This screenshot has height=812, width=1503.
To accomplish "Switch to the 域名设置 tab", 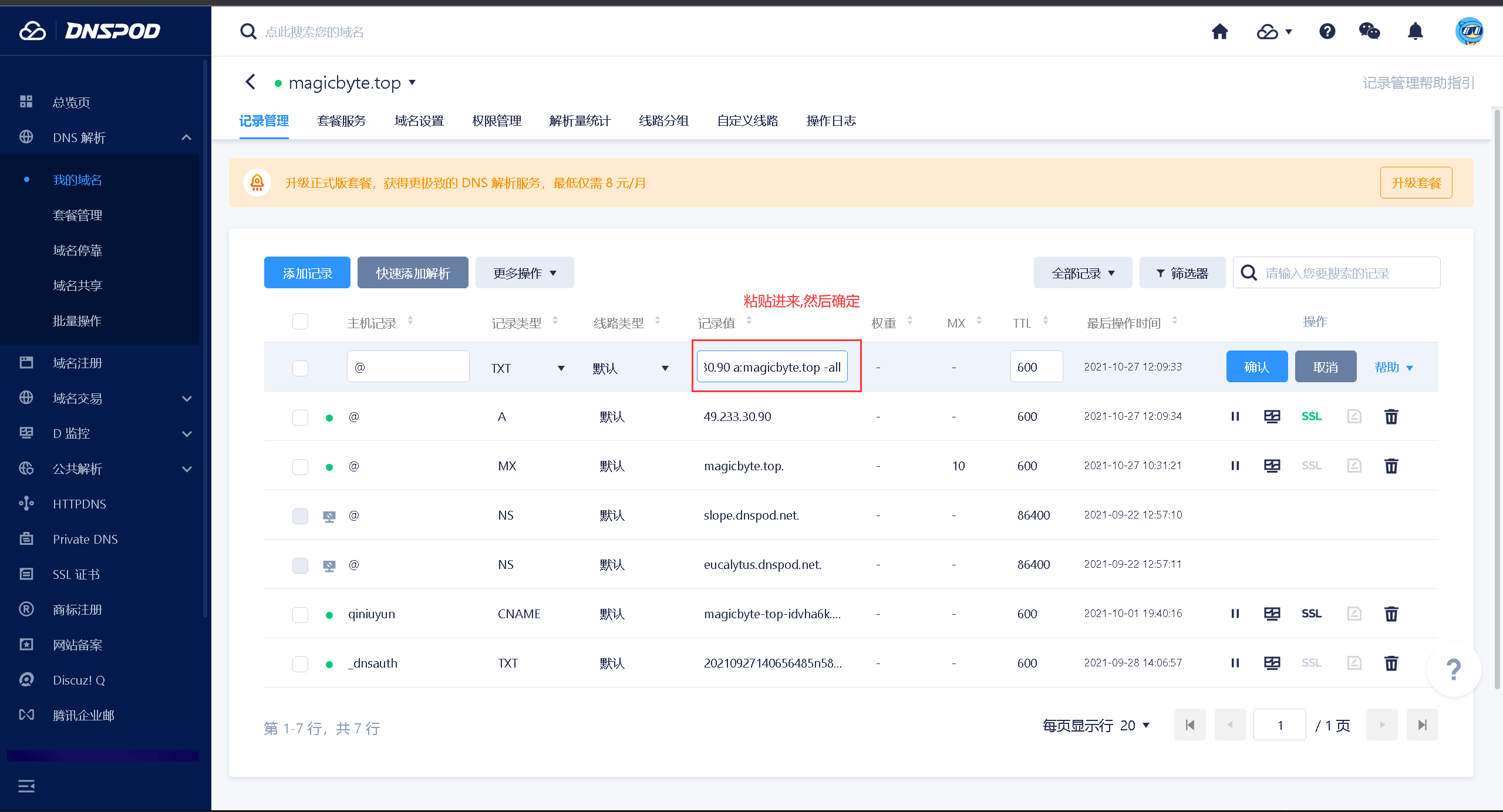I will tap(419, 120).
